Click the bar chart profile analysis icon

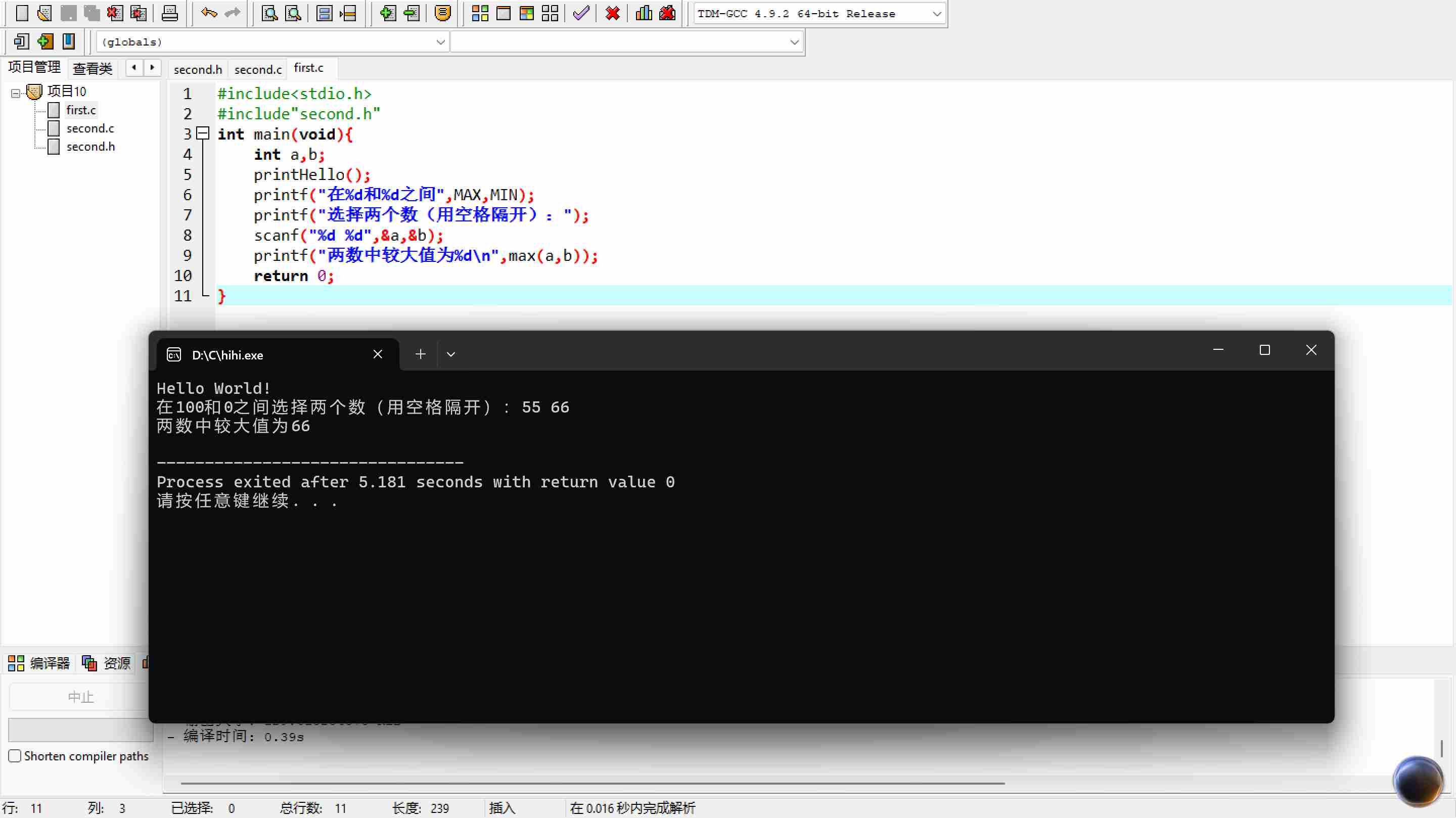coord(644,13)
